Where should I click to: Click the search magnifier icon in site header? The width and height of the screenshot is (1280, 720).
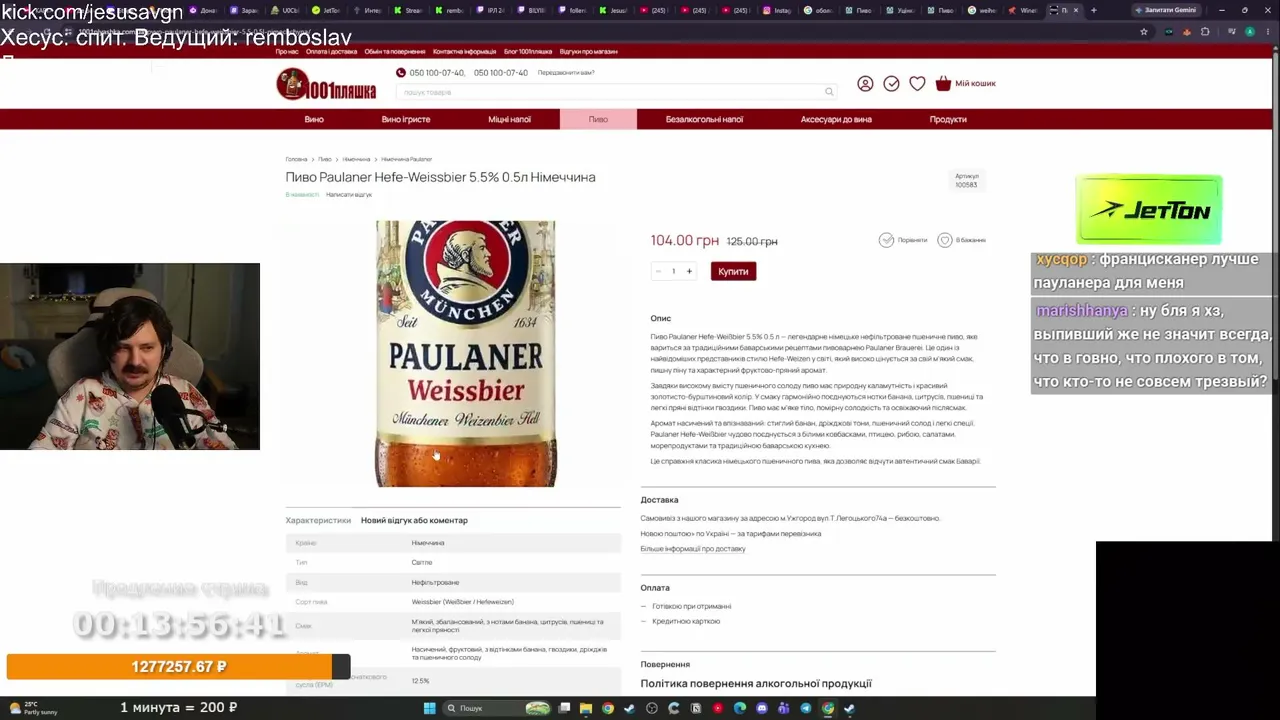(x=829, y=92)
